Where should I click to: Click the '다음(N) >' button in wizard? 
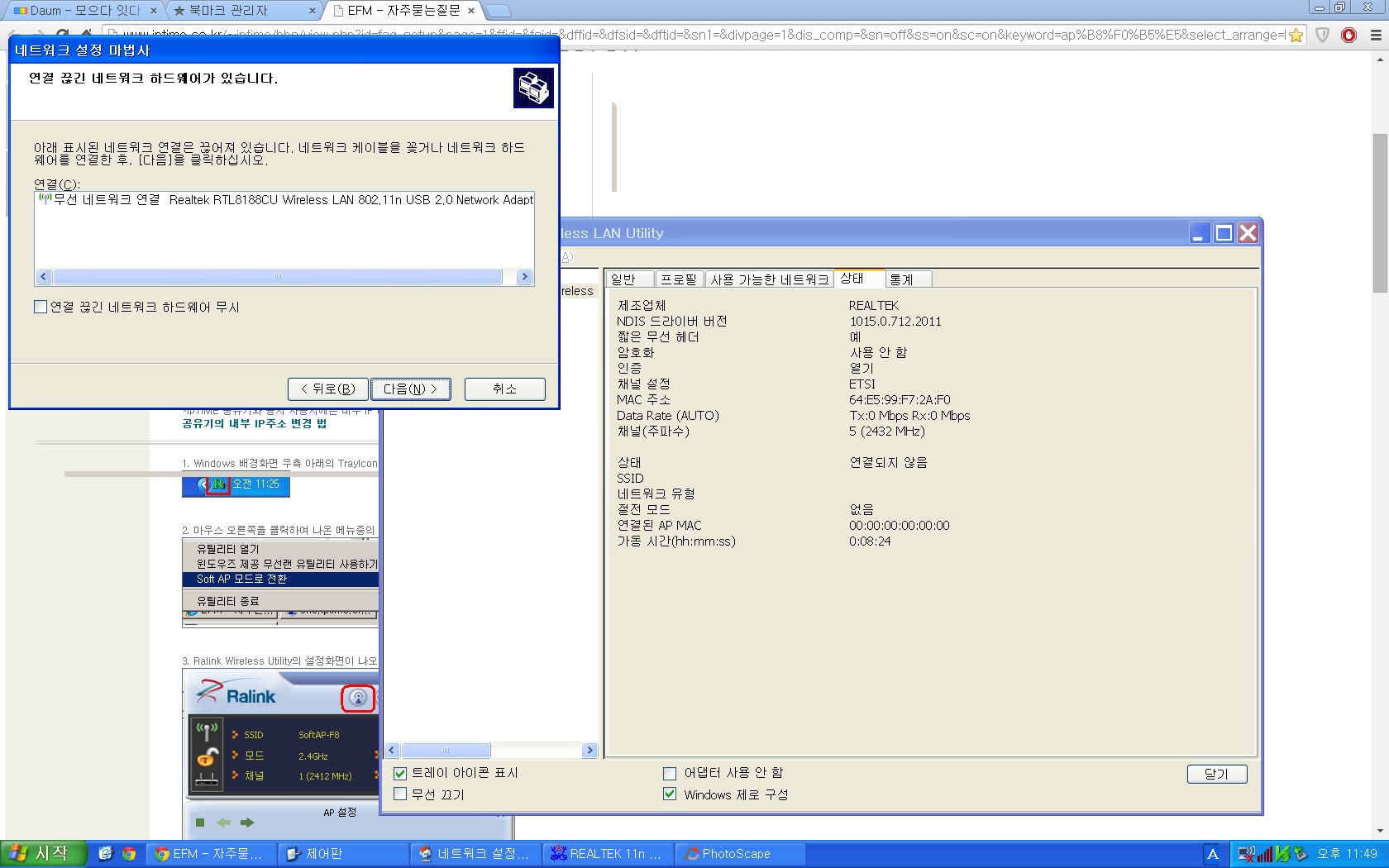(x=411, y=389)
